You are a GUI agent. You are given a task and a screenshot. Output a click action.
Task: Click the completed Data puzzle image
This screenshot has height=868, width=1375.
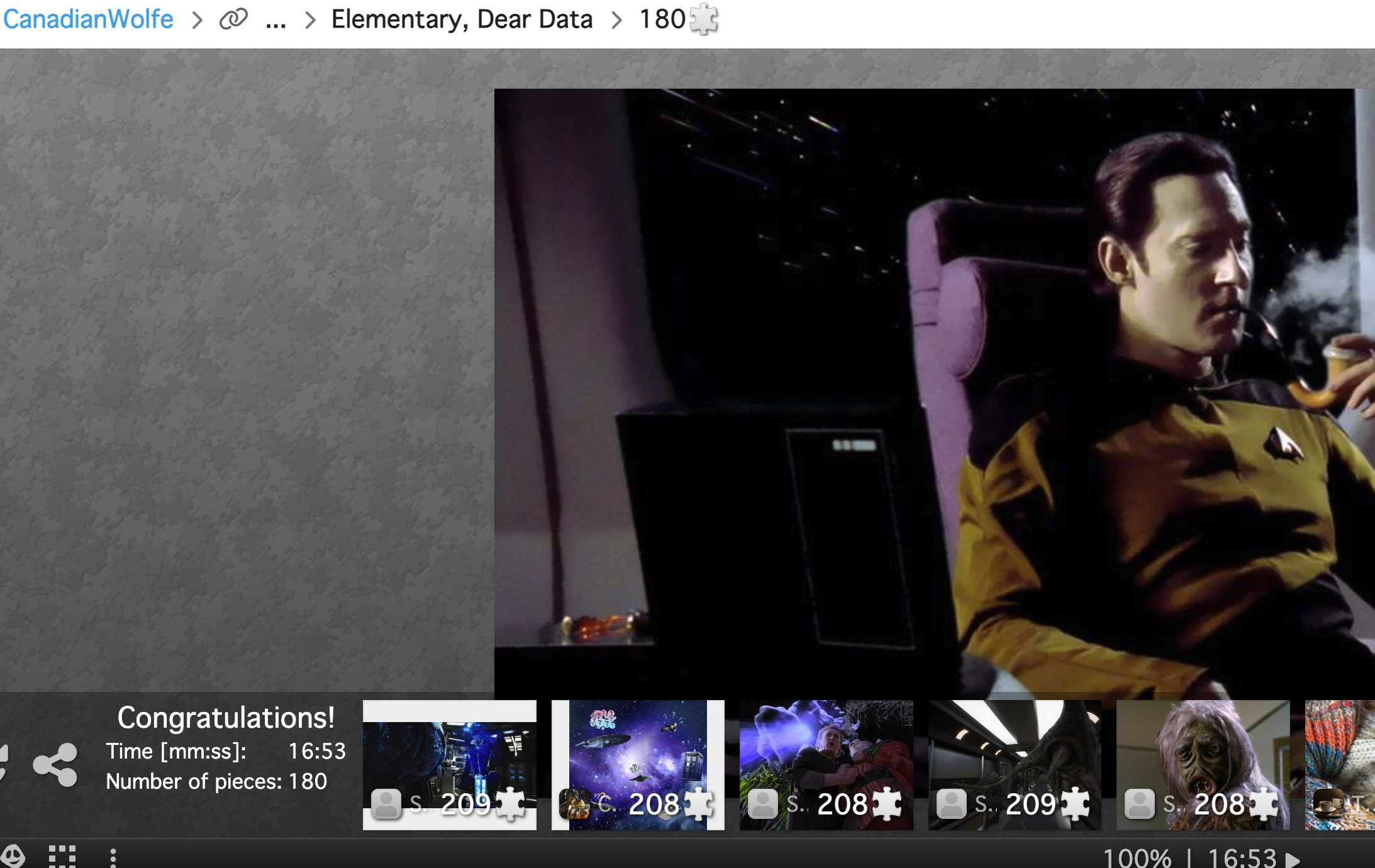click(934, 393)
